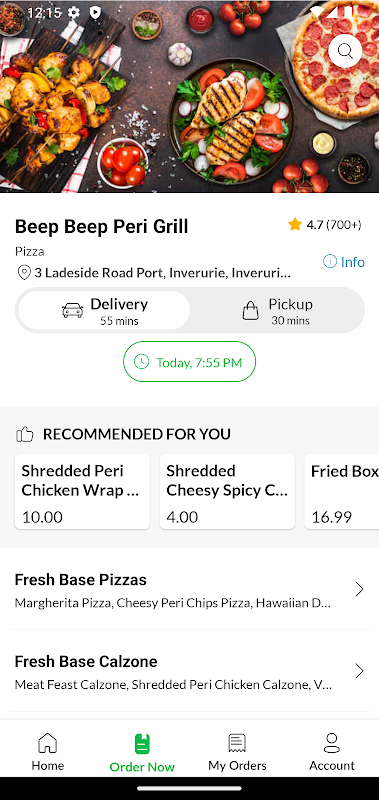Screen dimensions: 379x800
Task: Tap the delivery car icon
Action: (72, 310)
